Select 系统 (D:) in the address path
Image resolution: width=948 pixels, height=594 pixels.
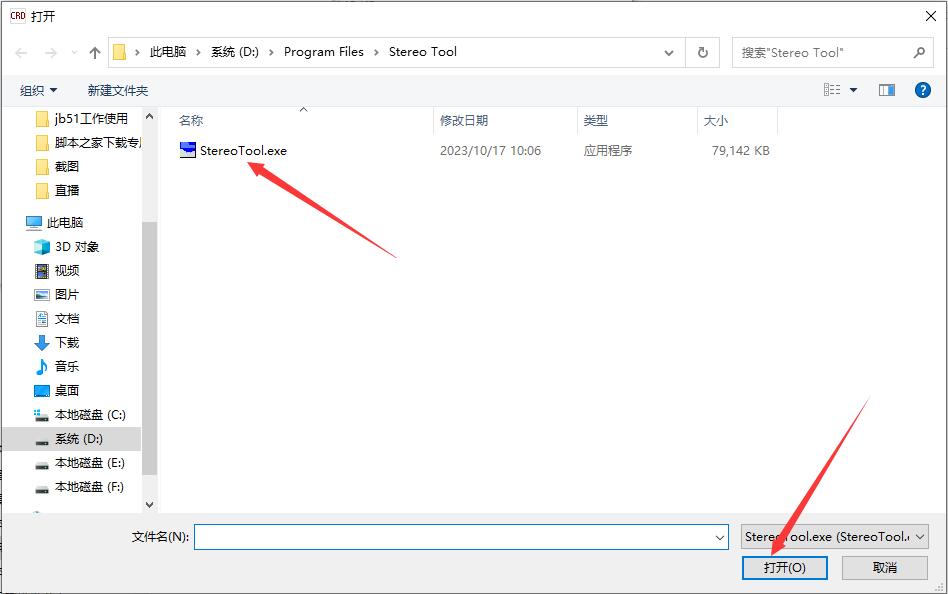click(235, 52)
